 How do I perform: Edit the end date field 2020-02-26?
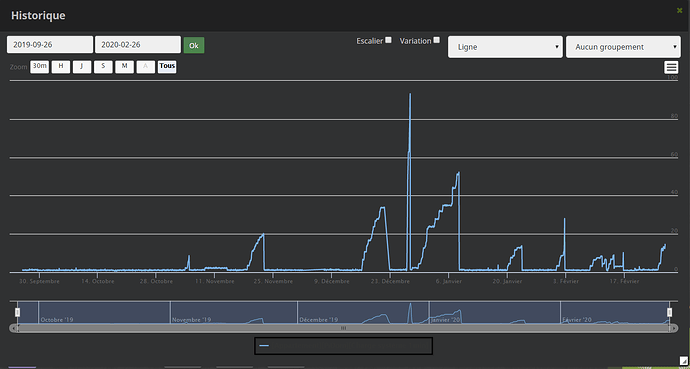(x=138, y=44)
